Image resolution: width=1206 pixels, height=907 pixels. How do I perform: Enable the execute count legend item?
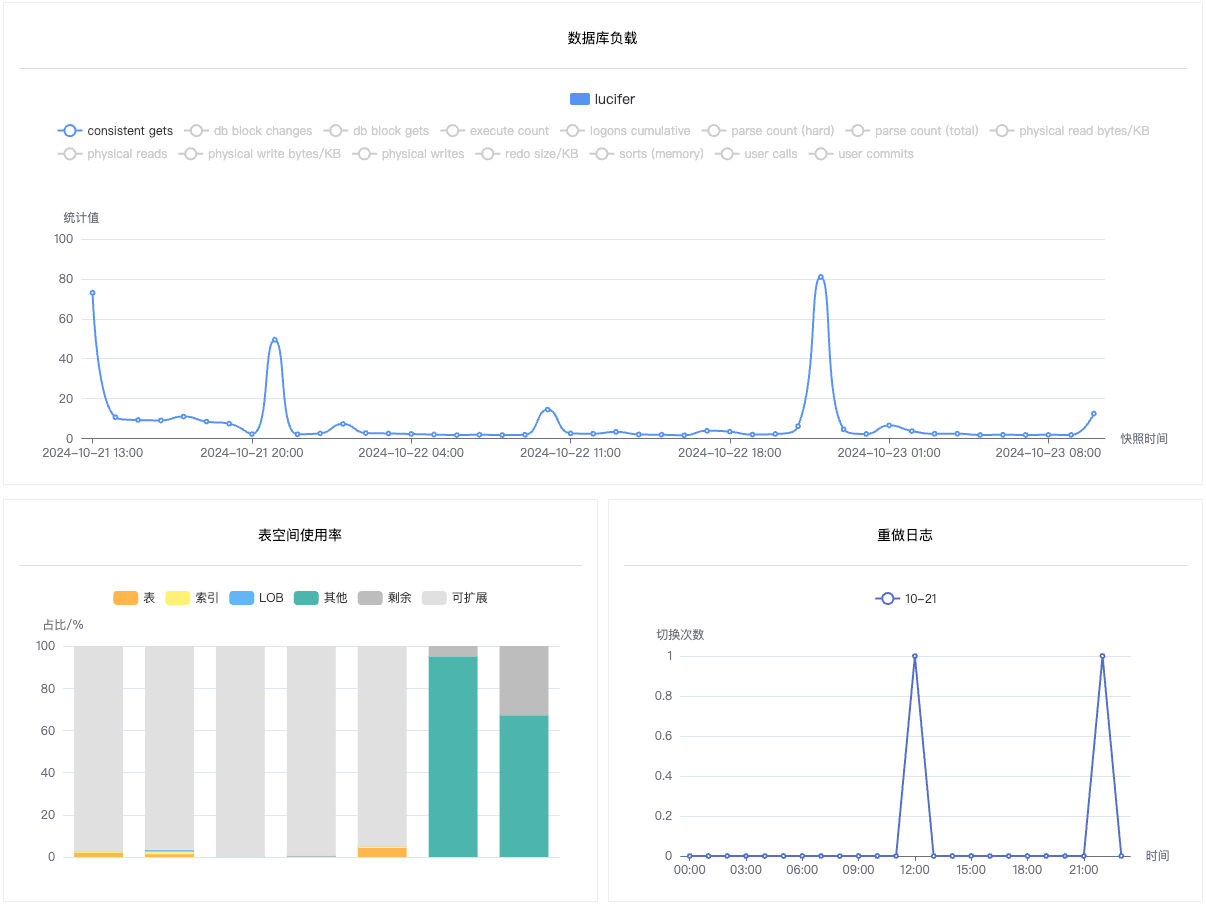pos(494,131)
